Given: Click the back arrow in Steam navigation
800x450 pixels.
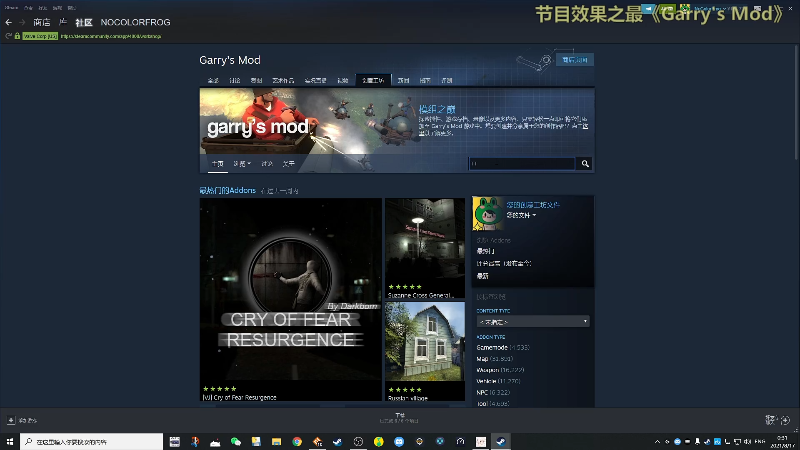Looking at the screenshot, I should coord(9,22).
